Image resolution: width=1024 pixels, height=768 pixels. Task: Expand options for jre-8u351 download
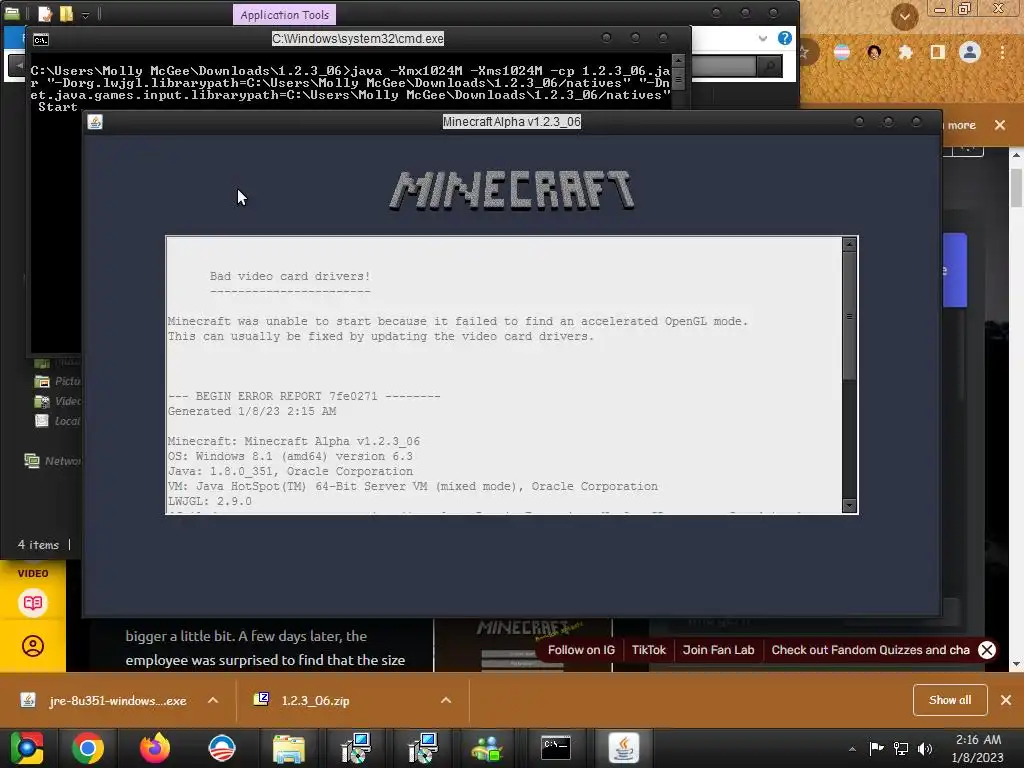[x=213, y=700]
